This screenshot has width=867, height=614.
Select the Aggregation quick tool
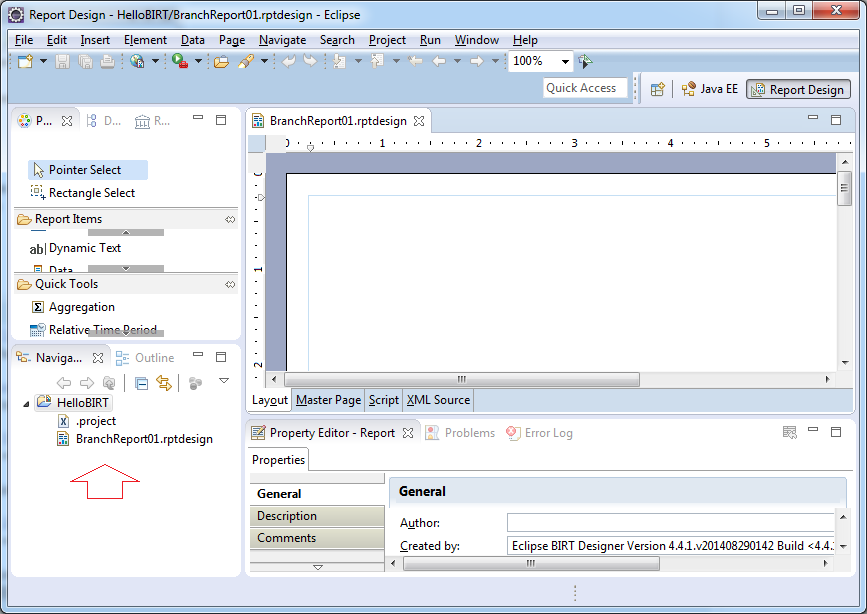(74, 307)
